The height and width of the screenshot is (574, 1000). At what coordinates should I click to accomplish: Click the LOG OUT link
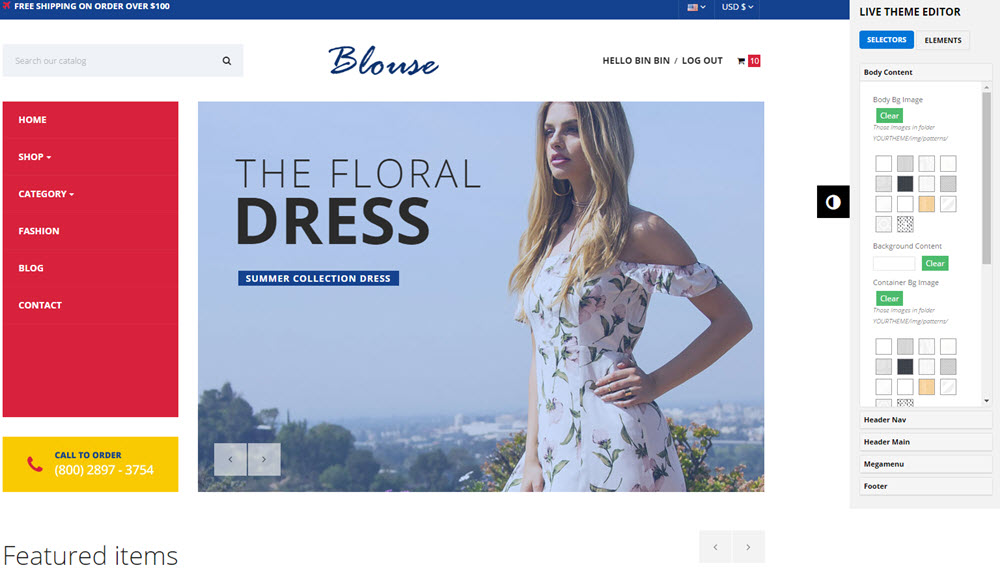[x=702, y=61]
